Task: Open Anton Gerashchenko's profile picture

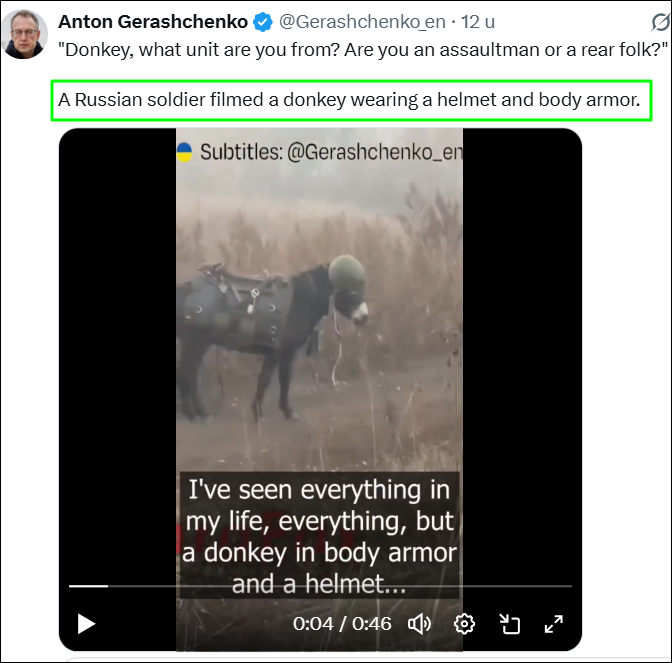Action: tap(25, 35)
